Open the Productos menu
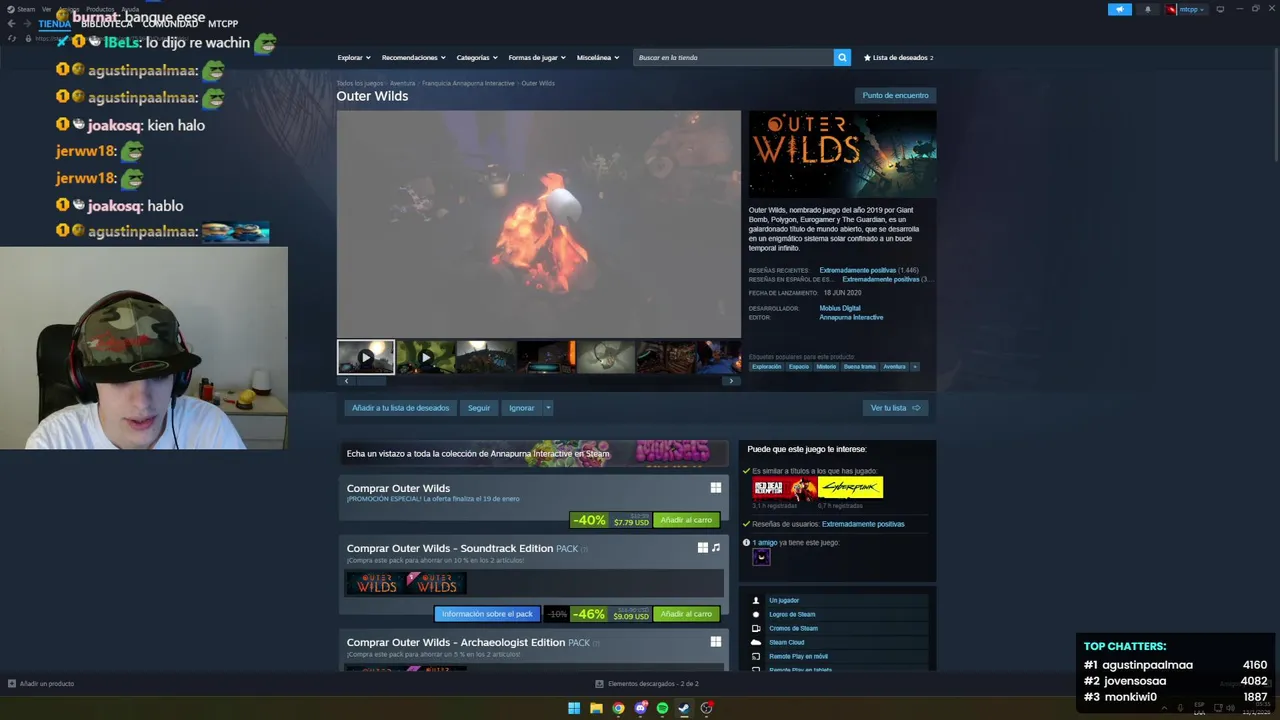The height and width of the screenshot is (720, 1280). 100,9
